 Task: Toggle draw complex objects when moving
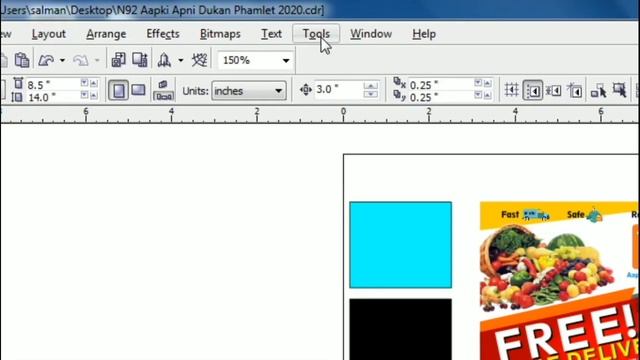tap(599, 90)
